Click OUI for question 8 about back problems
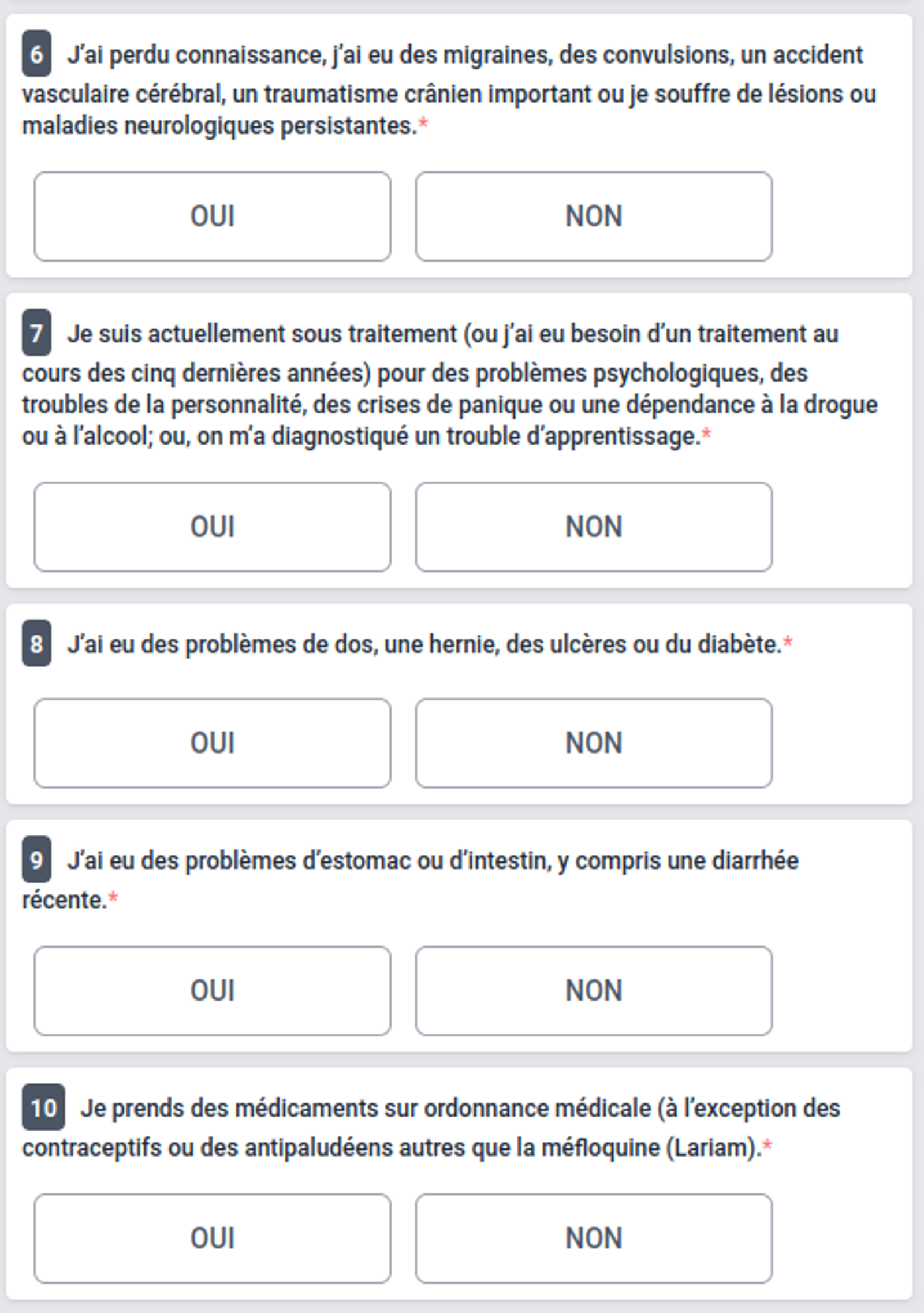Screen dimensions: 924x1313 coord(214,743)
